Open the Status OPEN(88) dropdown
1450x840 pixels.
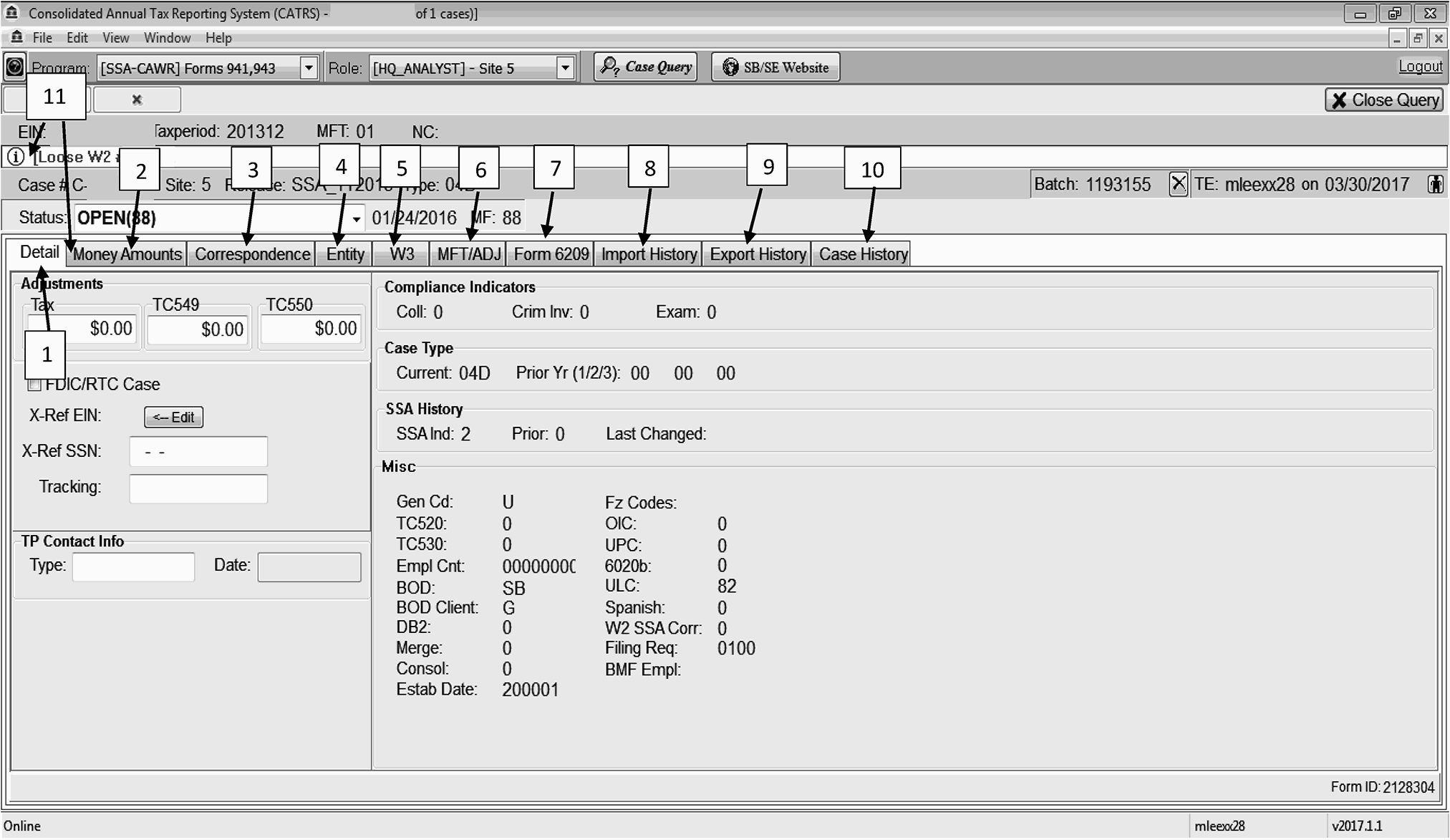click(356, 218)
